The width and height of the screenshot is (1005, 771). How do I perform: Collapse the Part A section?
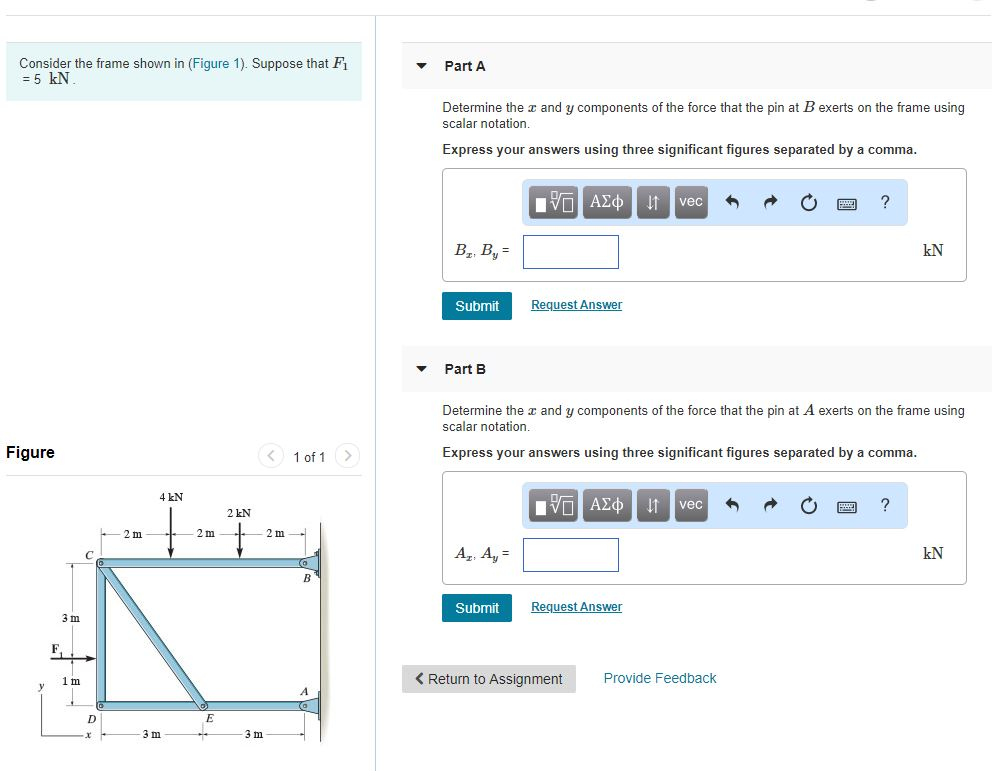(x=421, y=66)
